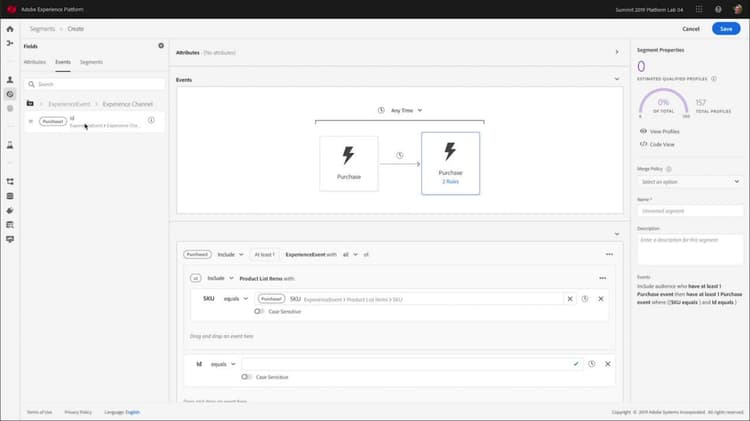
Task: Select the first Purchase event card
Action: pyautogui.click(x=349, y=164)
